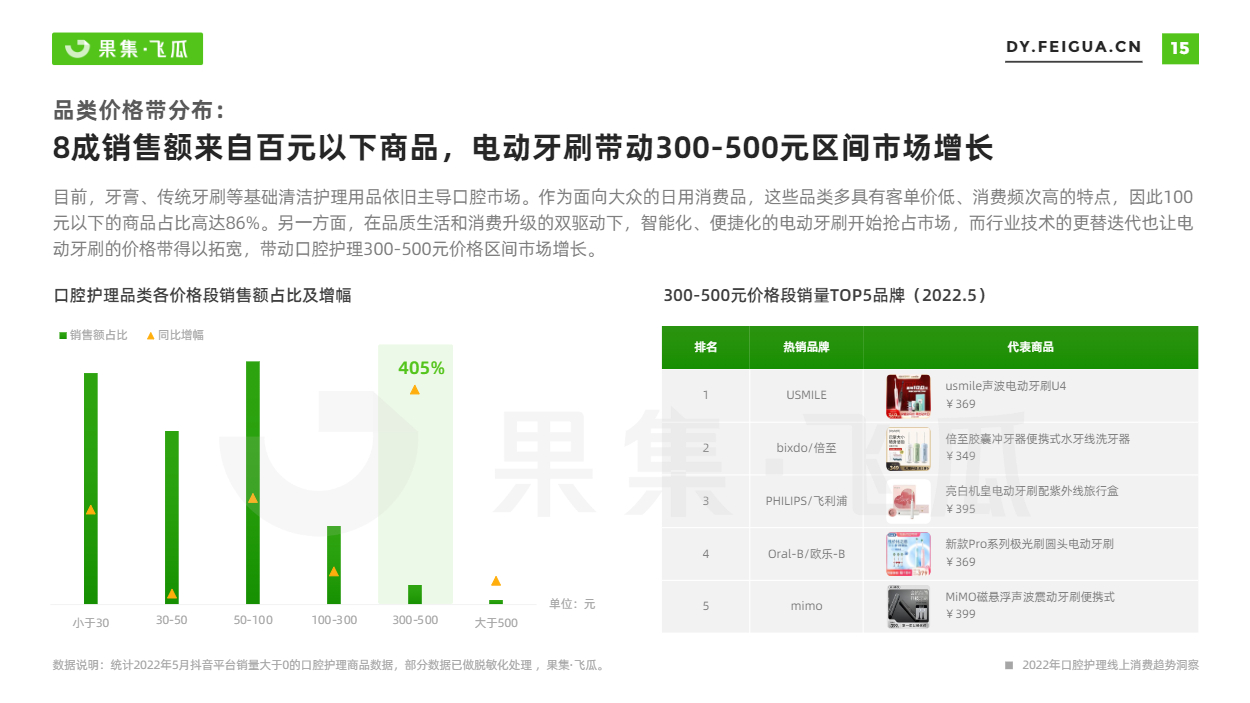1250x703 pixels.
Task: Click the 405% growth label
Action: [421, 368]
